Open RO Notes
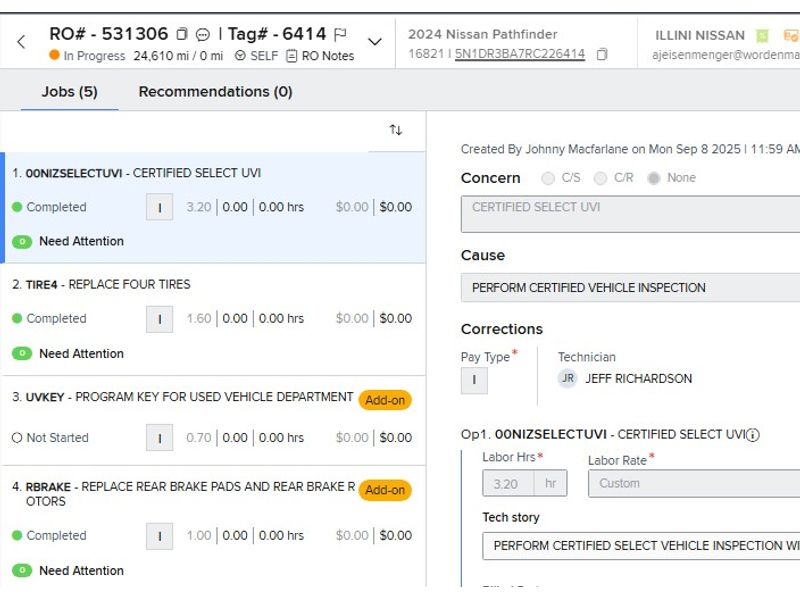The image size is (800, 600). [320, 56]
